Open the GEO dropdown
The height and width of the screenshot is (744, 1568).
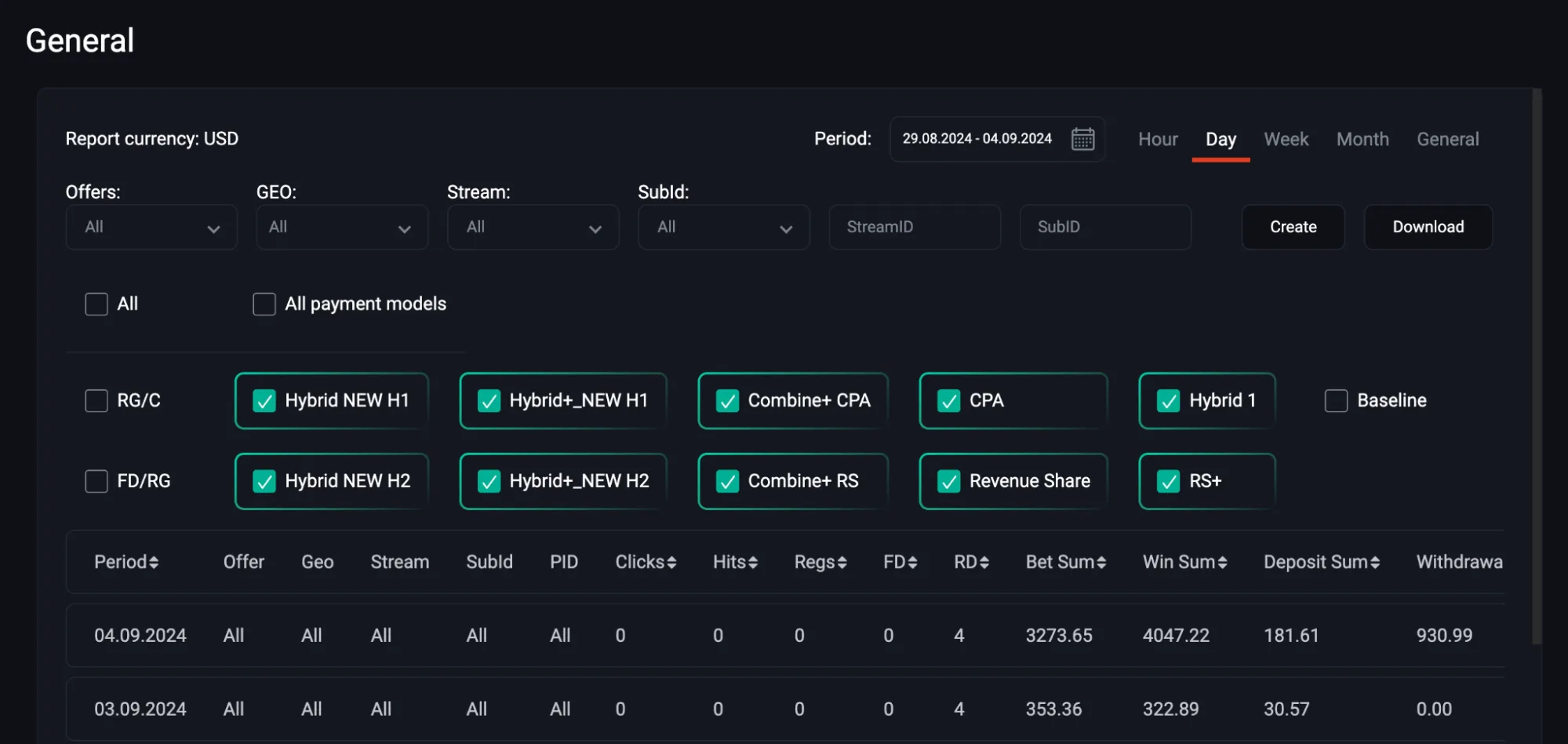click(x=342, y=228)
